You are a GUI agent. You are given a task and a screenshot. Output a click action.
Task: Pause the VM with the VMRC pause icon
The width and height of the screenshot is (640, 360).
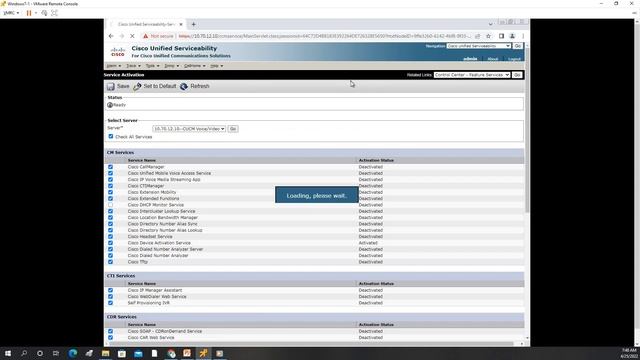(x=29, y=13)
